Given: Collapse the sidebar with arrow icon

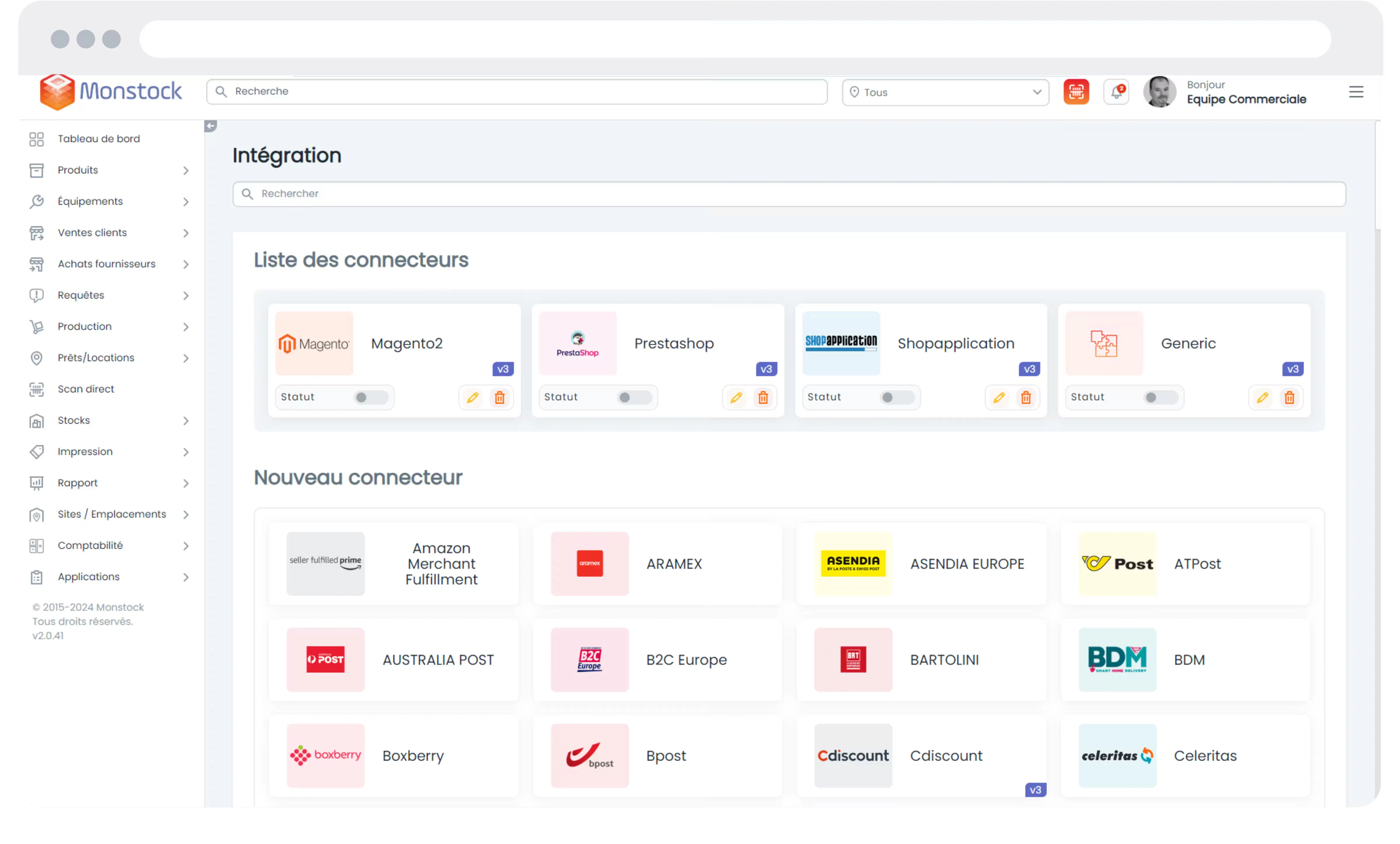Looking at the screenshot, I should [210, 126].
